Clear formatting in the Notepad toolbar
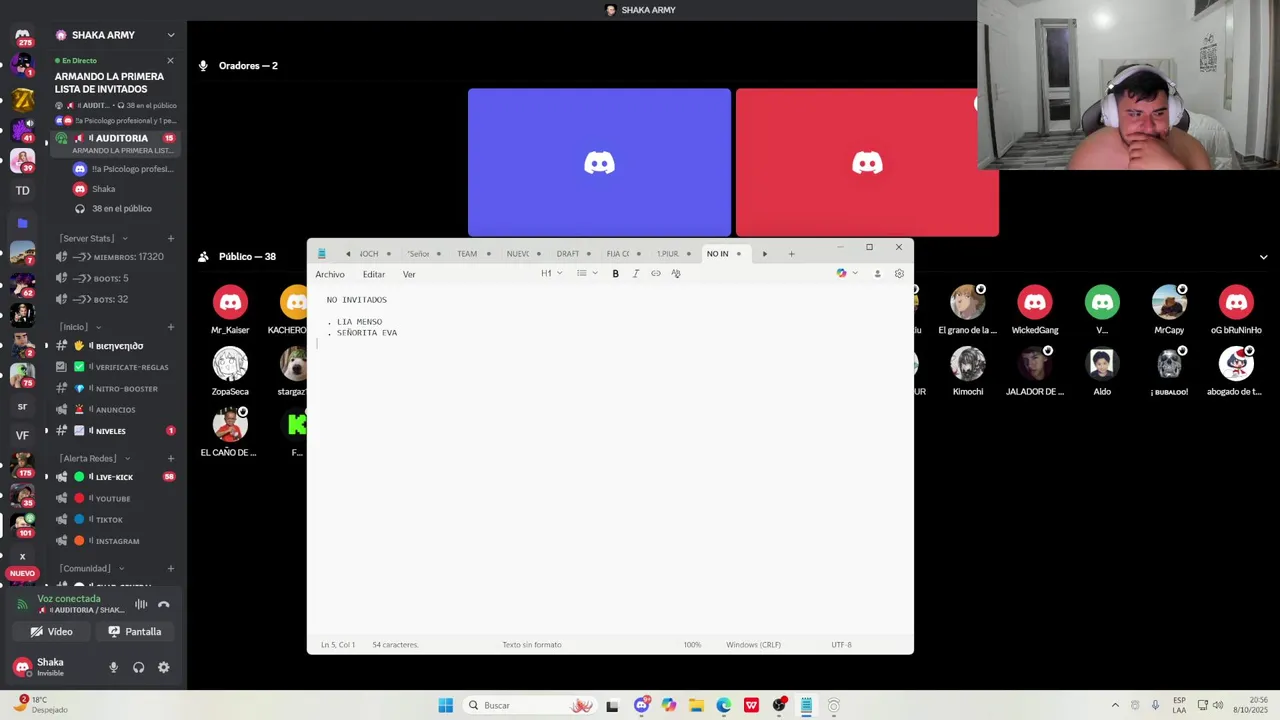Screen dimensions: 1280x720 pos(676,273)
